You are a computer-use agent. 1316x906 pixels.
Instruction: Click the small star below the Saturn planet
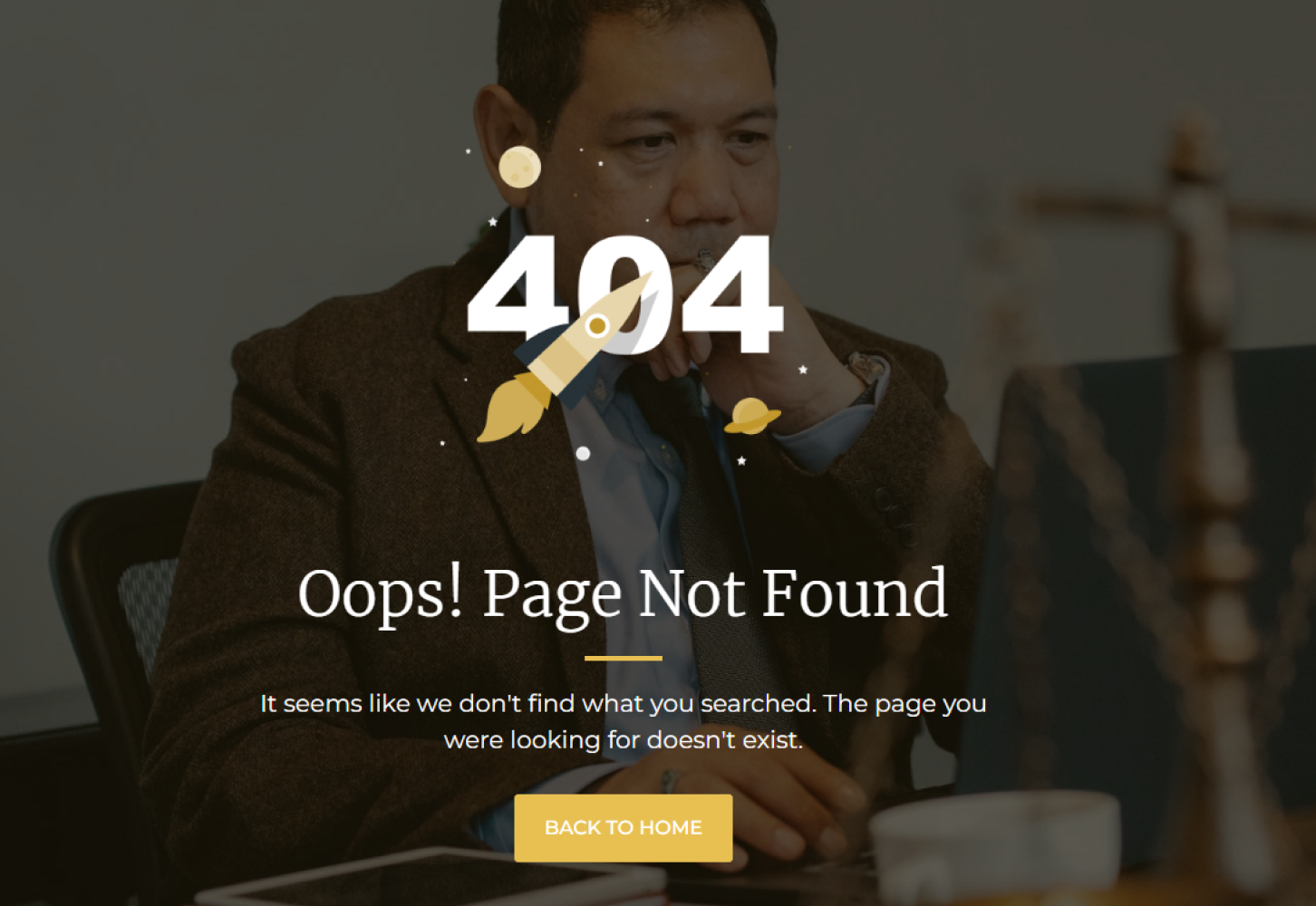pos(741,461)
